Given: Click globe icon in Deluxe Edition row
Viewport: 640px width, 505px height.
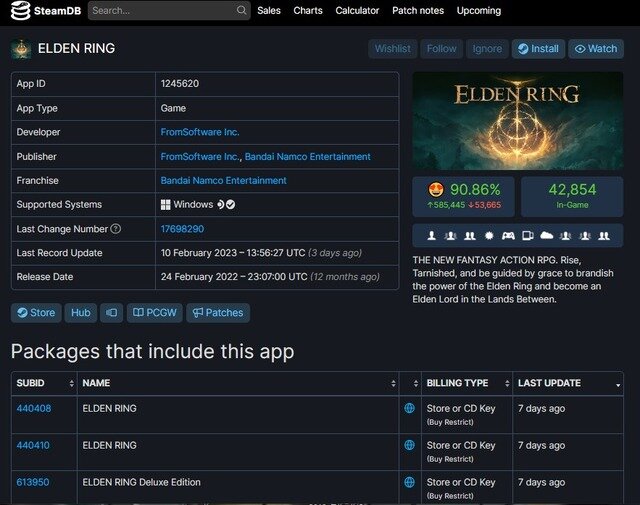Looking at the screenshot, I should [x=409, y=482].
